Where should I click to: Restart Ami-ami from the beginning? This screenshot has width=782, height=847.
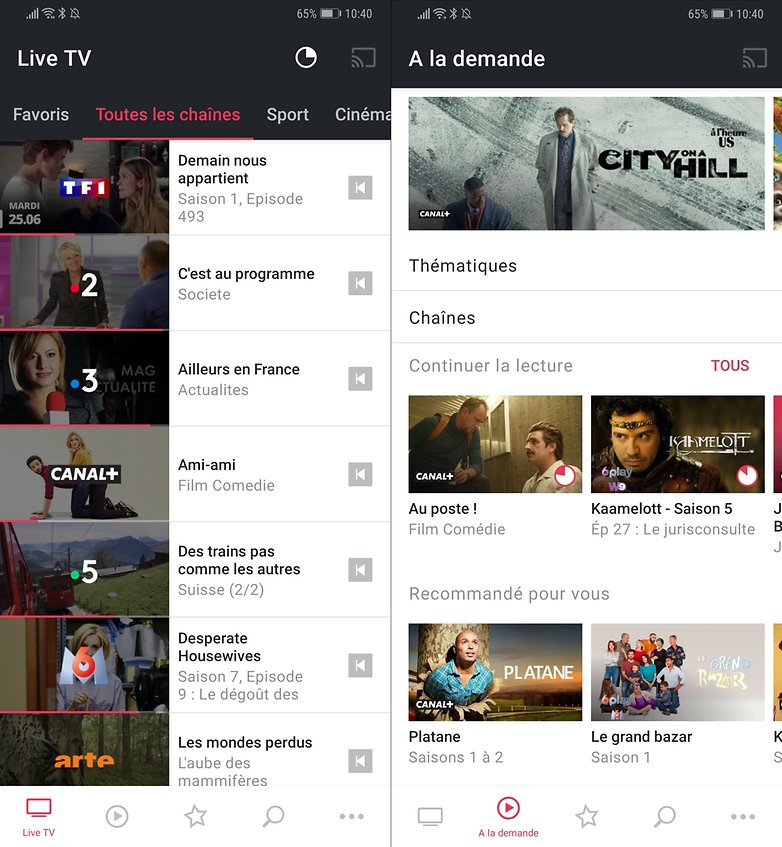(x=360, y=474)
